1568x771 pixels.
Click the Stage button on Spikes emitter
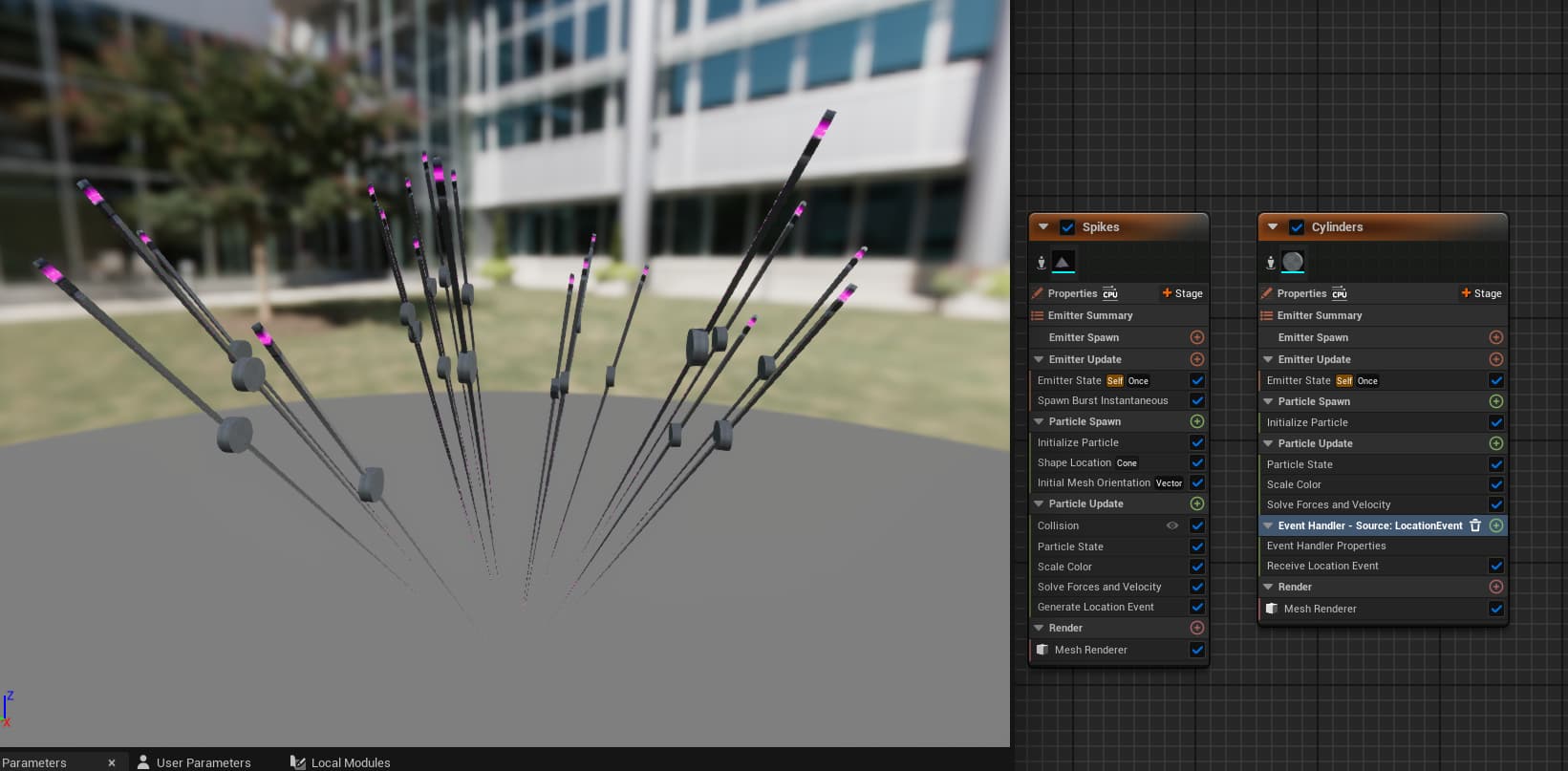[1182, 293]
